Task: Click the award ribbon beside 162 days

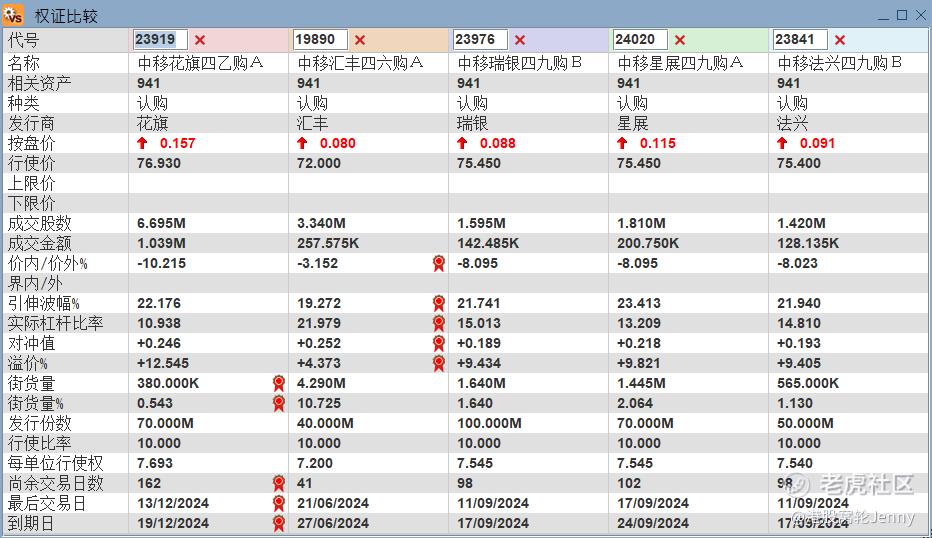Action: [279, 483]
